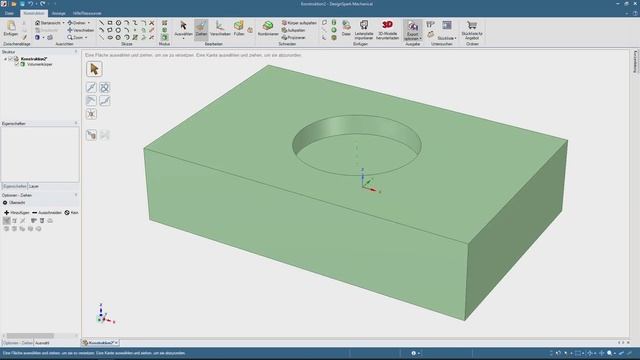Image resolution: width=640 pixels, height=360 pixels.
Task: Collapse the Übersicht options section
Action: tap(5, 202)
